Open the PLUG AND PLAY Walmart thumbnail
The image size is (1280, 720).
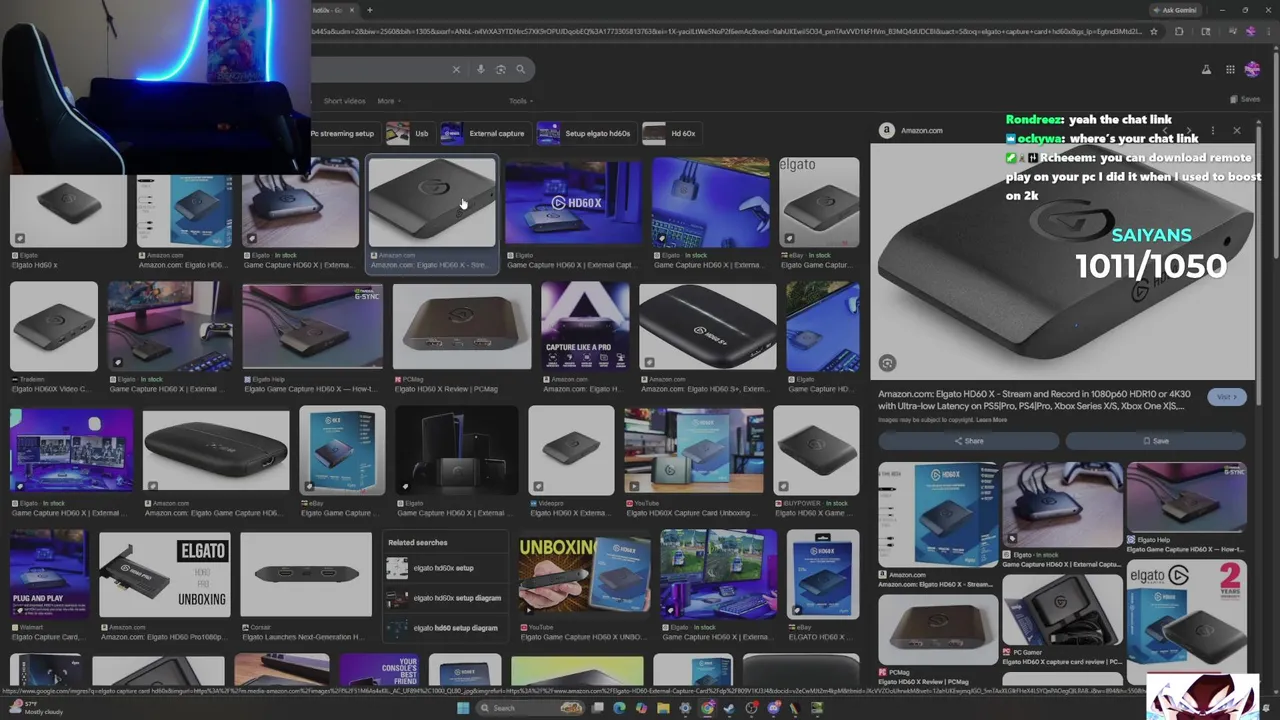pos(48,575)
